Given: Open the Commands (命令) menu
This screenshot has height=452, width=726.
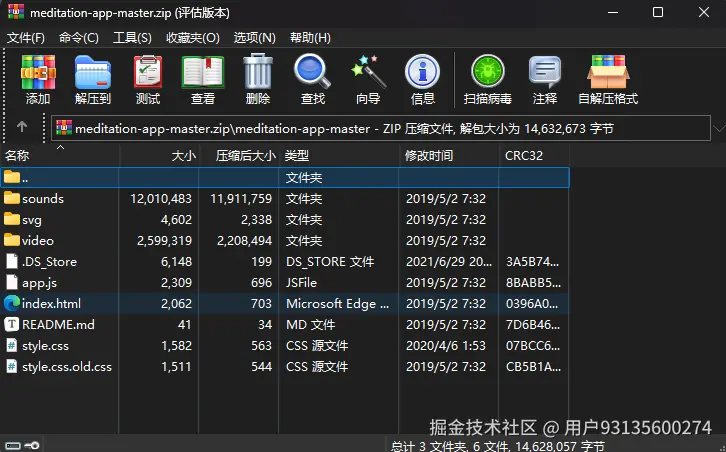Looking at the screenshot, I should click(x=79, y=38).
